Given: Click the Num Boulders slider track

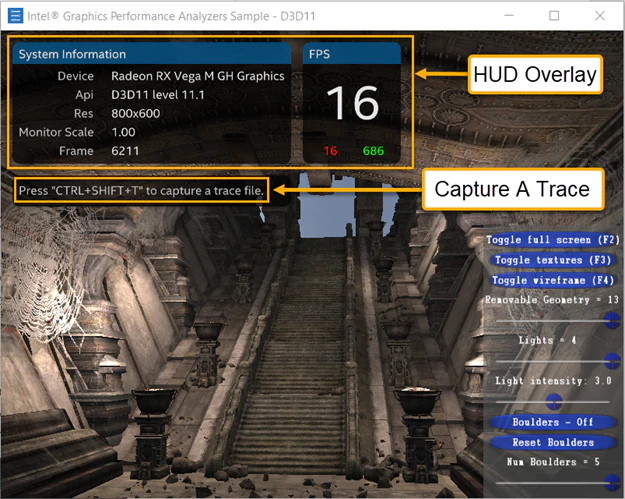Looking at the screenshot, I should tap(552, 481).
